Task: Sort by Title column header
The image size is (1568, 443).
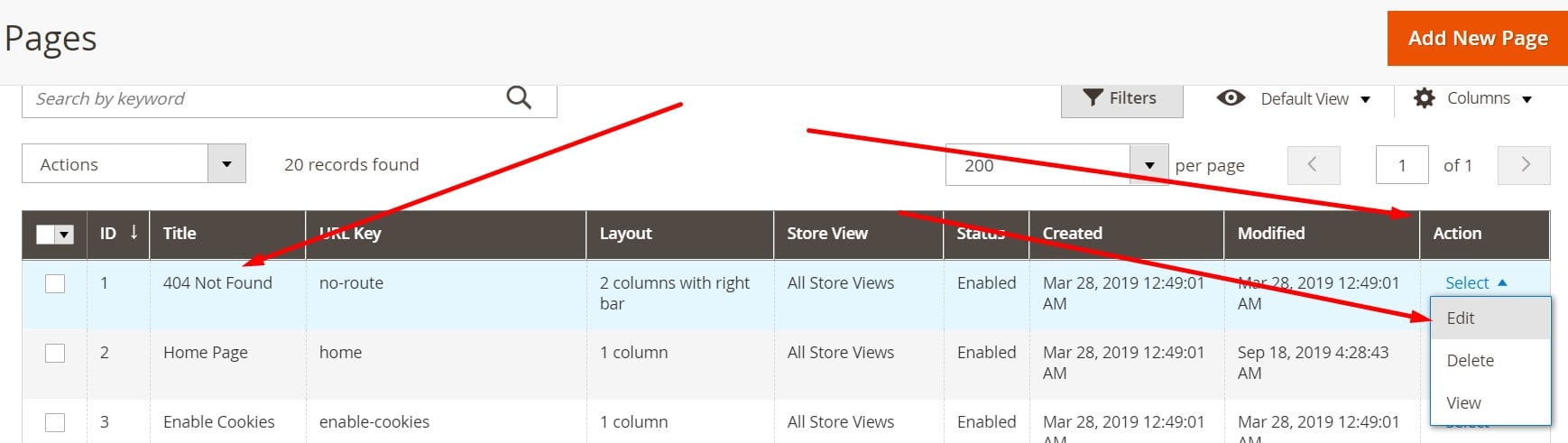Action: 227,234
